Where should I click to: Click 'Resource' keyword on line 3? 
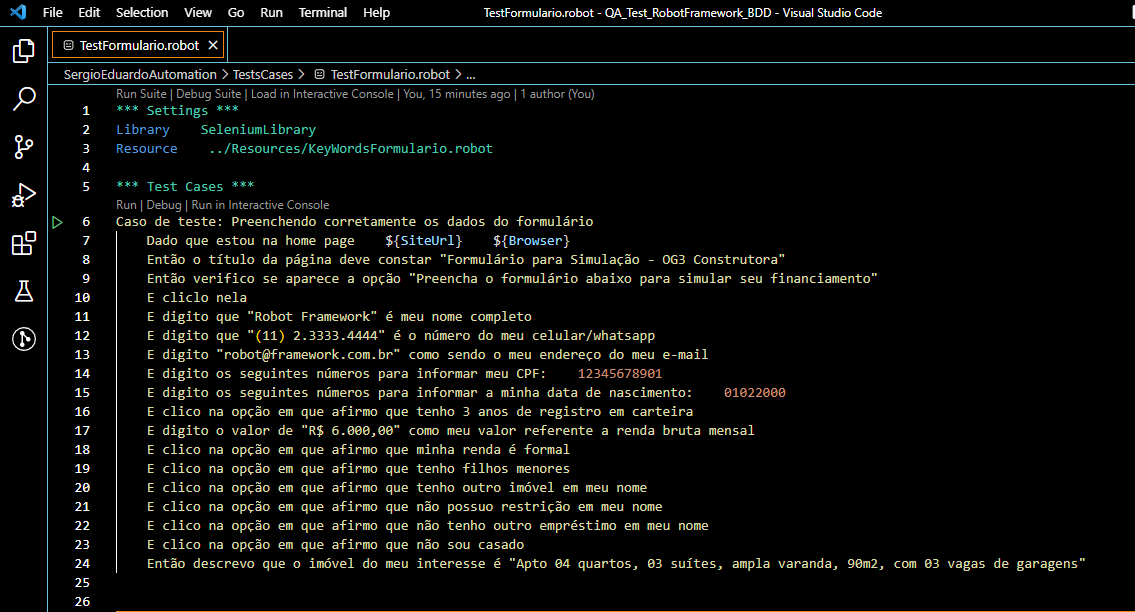click(146, 148)
